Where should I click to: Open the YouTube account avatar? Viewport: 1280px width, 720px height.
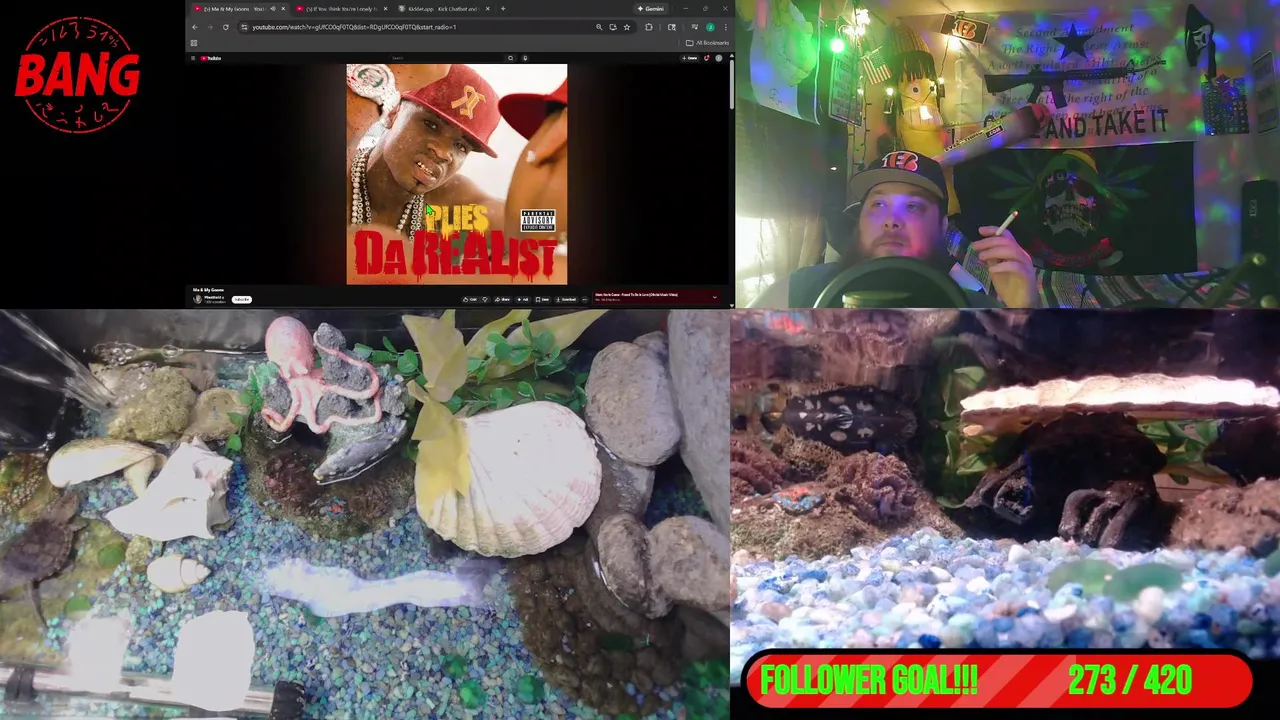(x=719, y=58)
